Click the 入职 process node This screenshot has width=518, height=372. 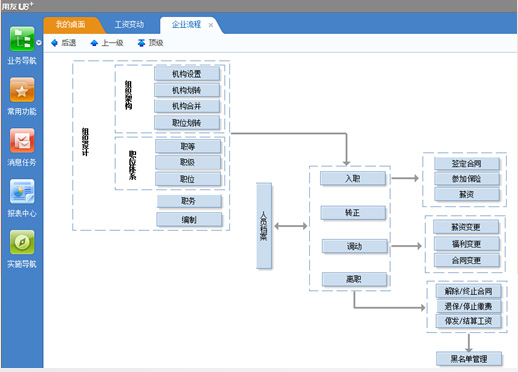pos(353,178)
